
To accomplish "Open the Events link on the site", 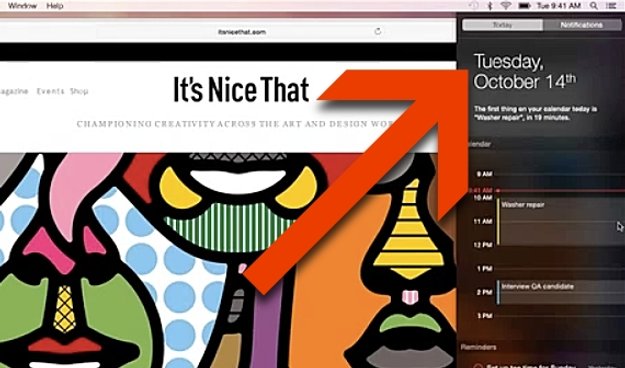I will [x=50, y=91].
